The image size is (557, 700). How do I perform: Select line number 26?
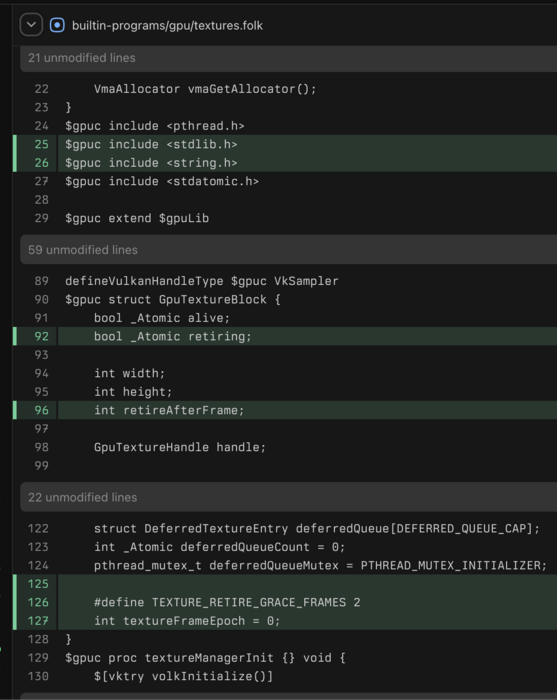tap(42, 163)
